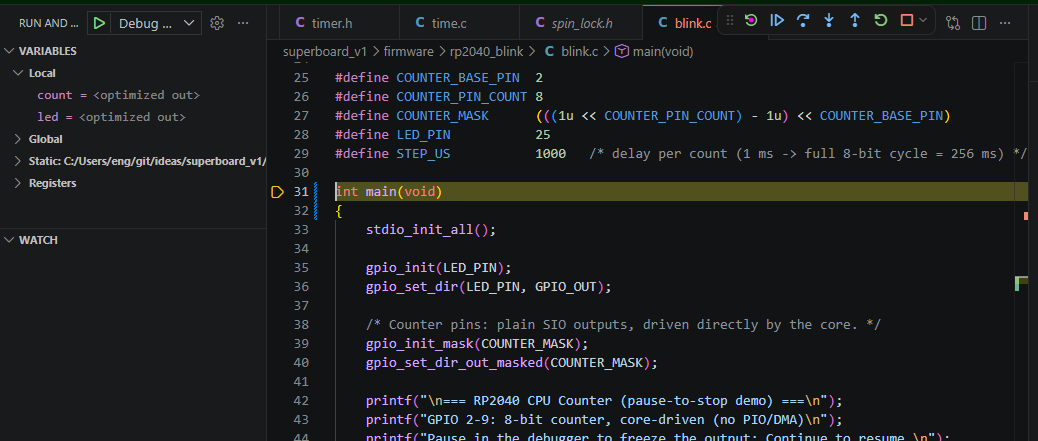Click stdio_init_all call on line 33
Viewport: 1038px width, 441px height.
pos(420,230)
